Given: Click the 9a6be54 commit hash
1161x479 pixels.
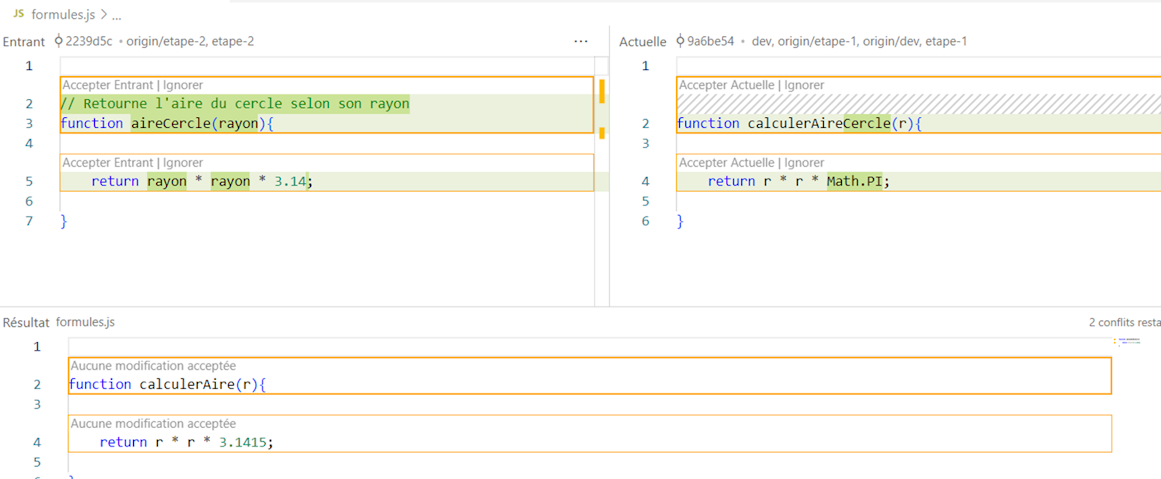Looking at the screenshot, I should (x=710, y=41).
